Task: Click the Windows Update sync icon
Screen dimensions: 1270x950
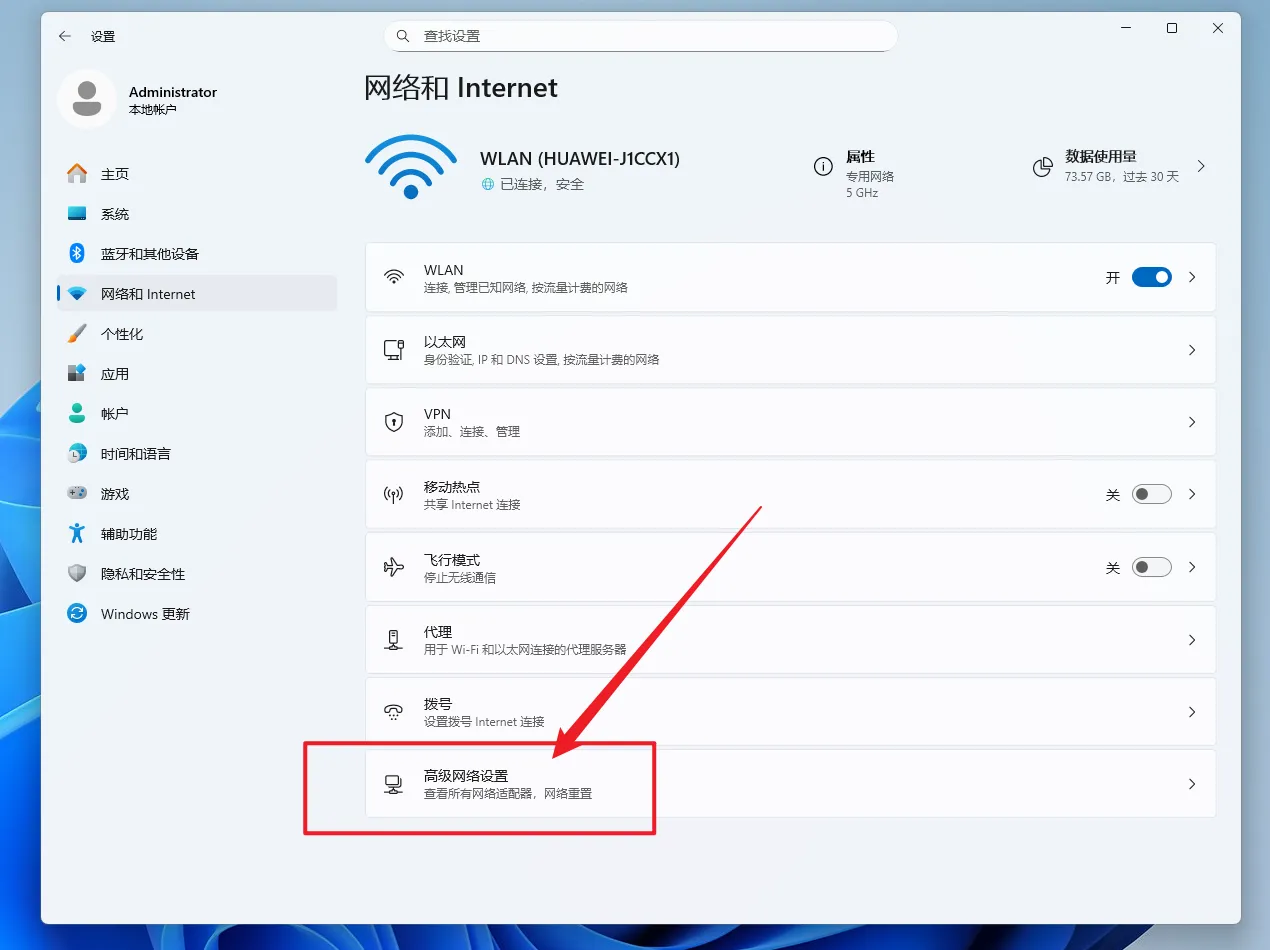Action: [77, 614]
